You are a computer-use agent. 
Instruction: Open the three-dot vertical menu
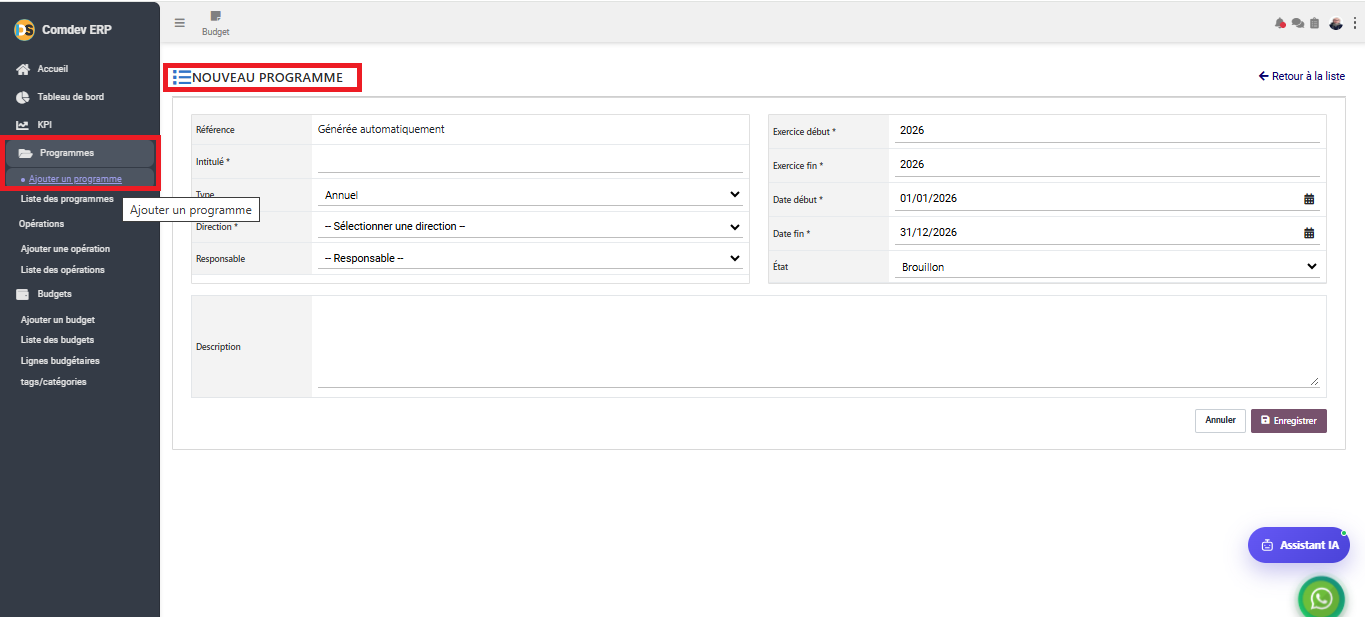click(1355, 23)
